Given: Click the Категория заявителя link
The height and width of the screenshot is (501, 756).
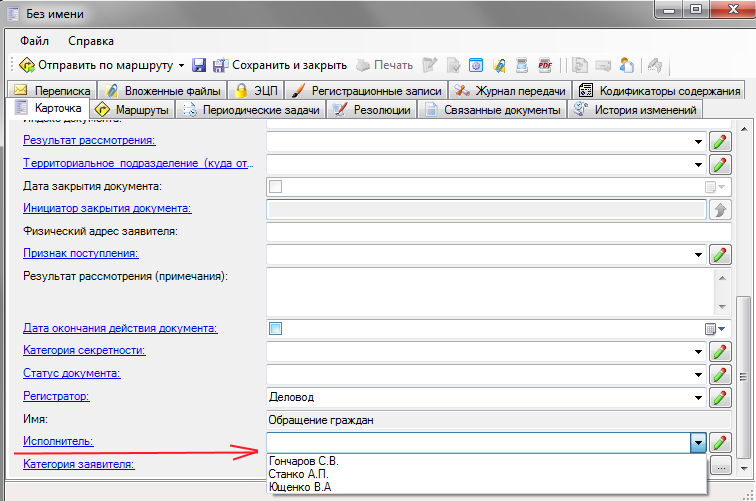Looking at the screenshot, I should (x=78, y=464).
